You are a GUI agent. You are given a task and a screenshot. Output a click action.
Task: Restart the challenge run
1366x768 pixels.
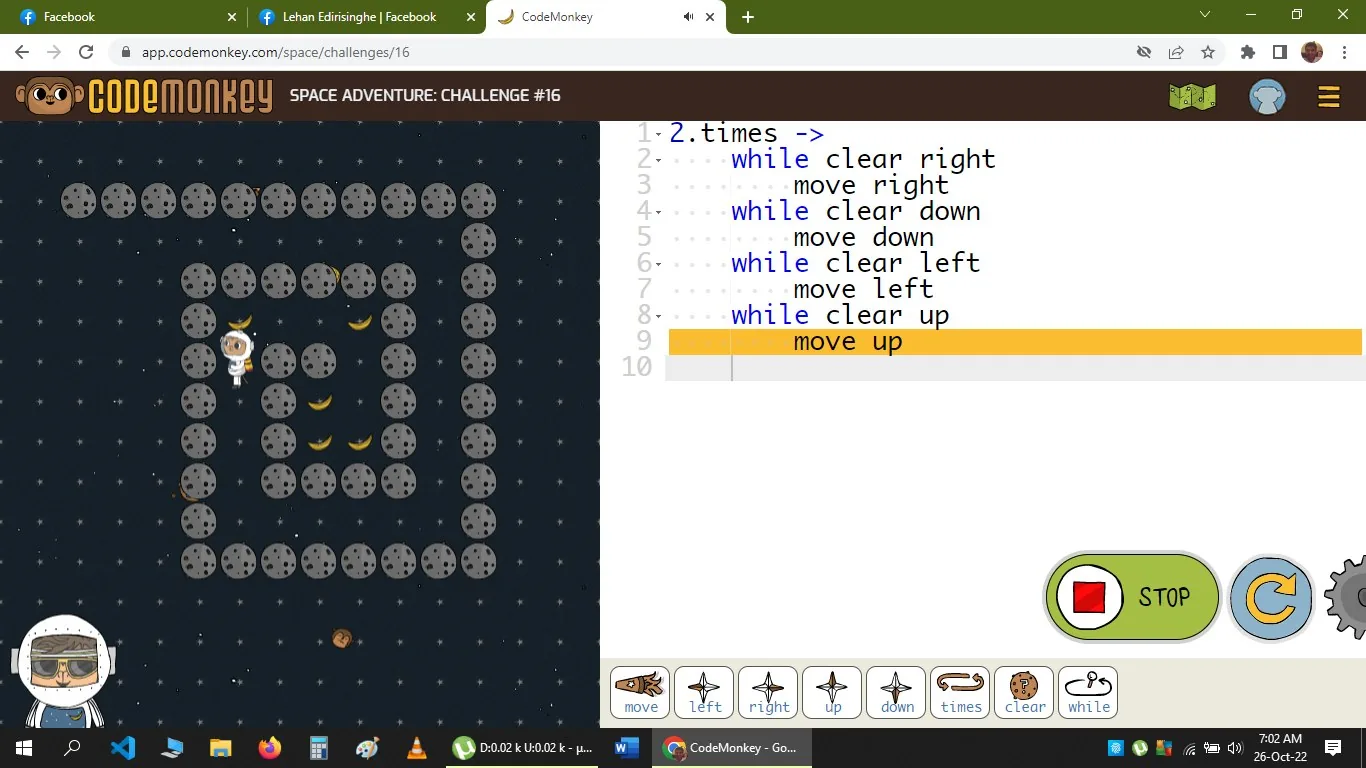coord(1270,597)
